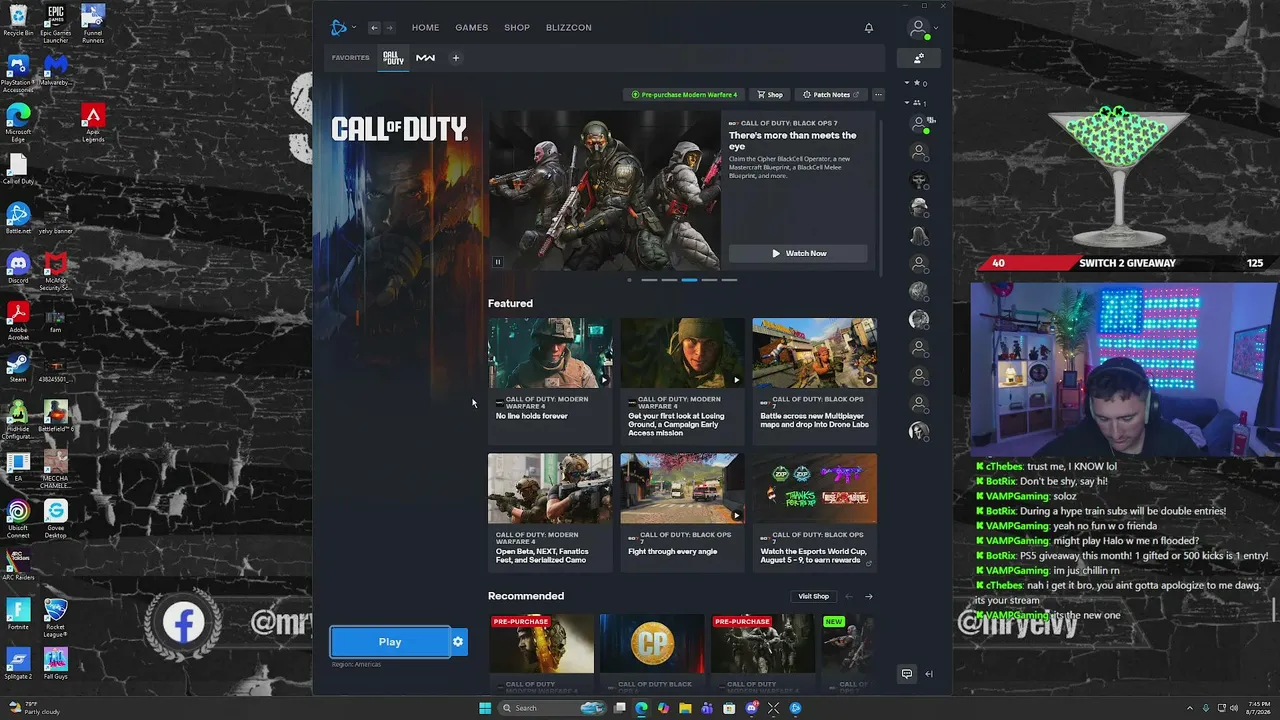
Task: Open Discord from the taskbar
Action: pyautogui.click(x=751, y=708)
